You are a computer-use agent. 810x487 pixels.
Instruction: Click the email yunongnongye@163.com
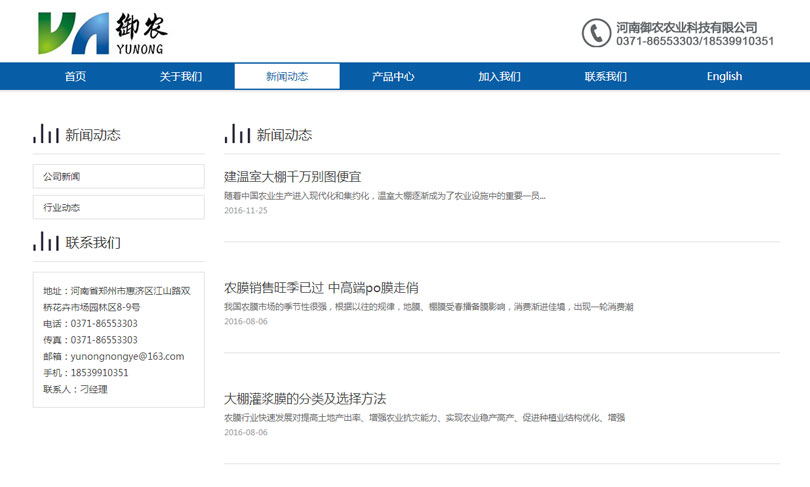tap(127, 356)
